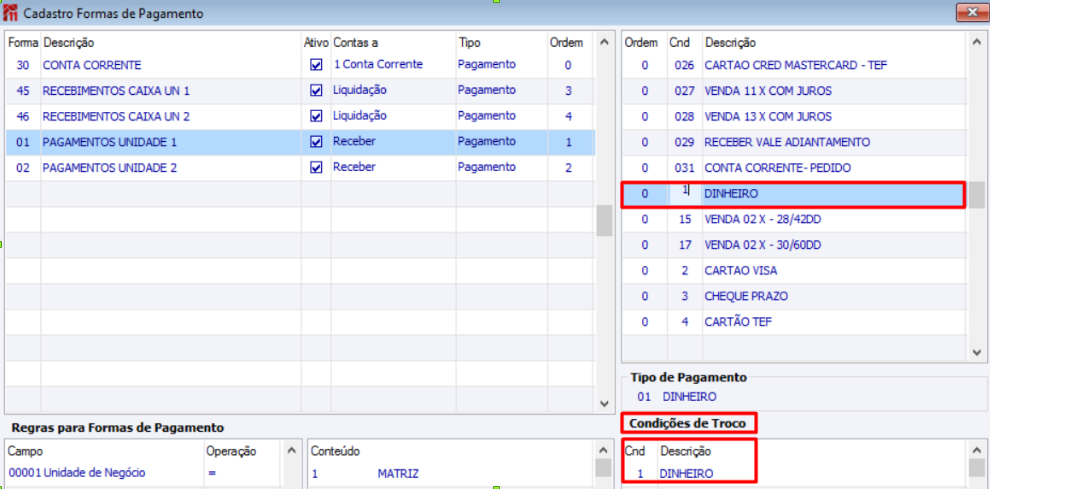The height and width of the screenshot is (489, 1080).
Task: Select RECEBER VALE ADIANTAMENTO condition
Action: point(794,142)
